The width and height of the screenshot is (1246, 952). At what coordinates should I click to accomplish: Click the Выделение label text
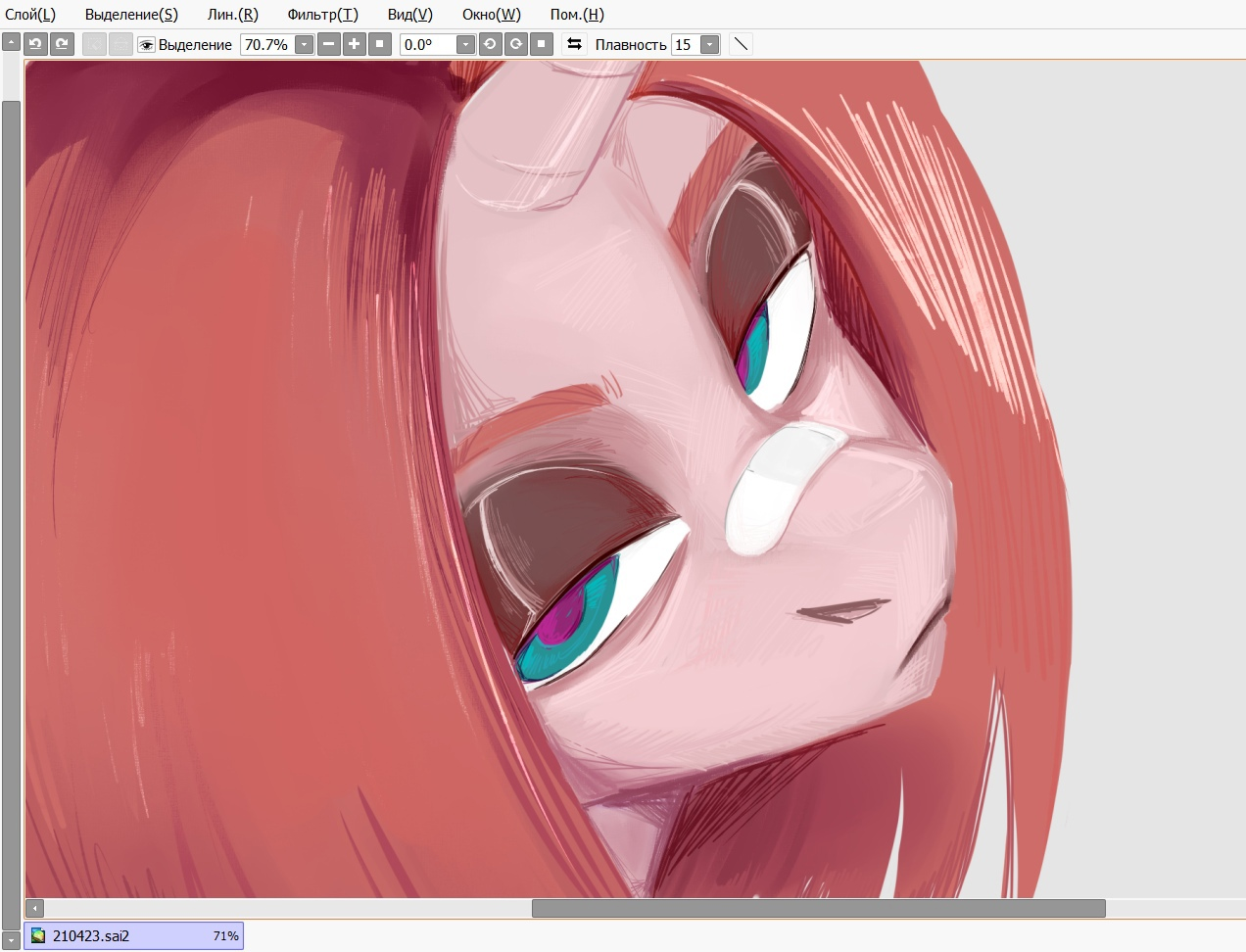(195, 45)
